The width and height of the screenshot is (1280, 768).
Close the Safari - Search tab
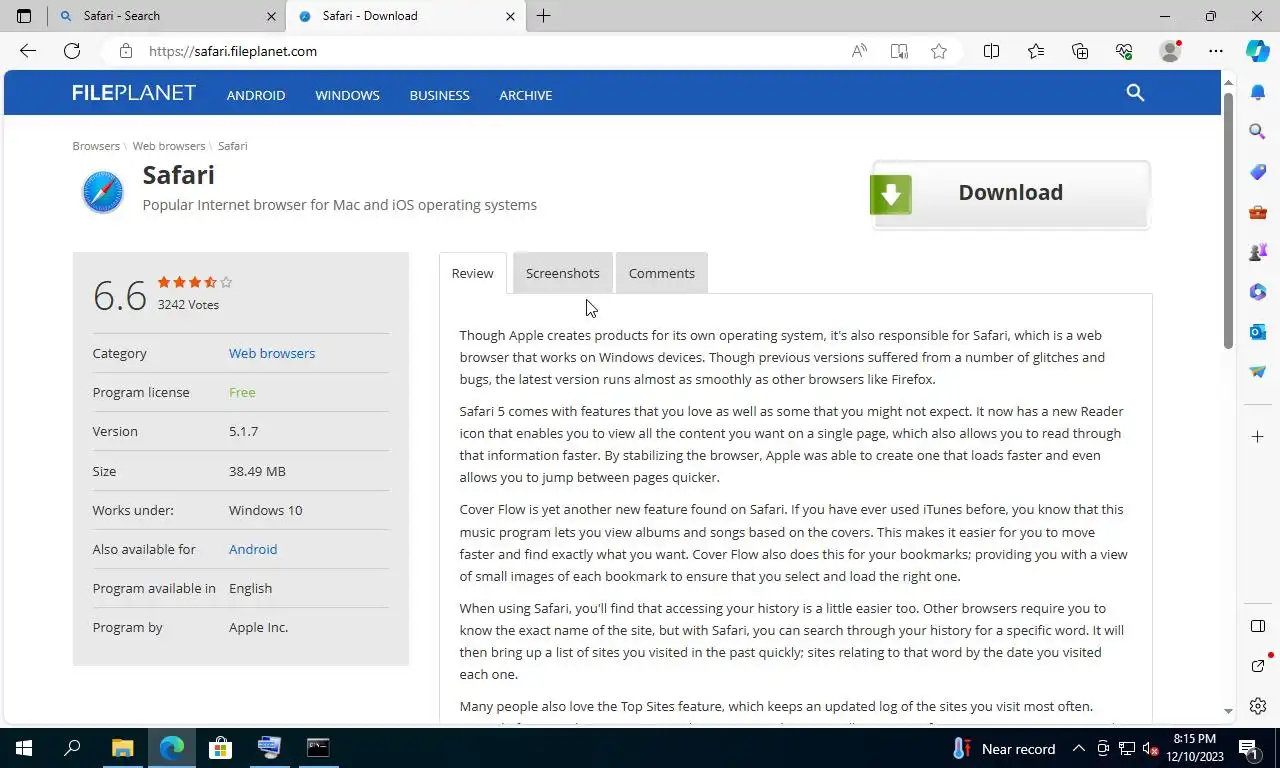[271, 16]
